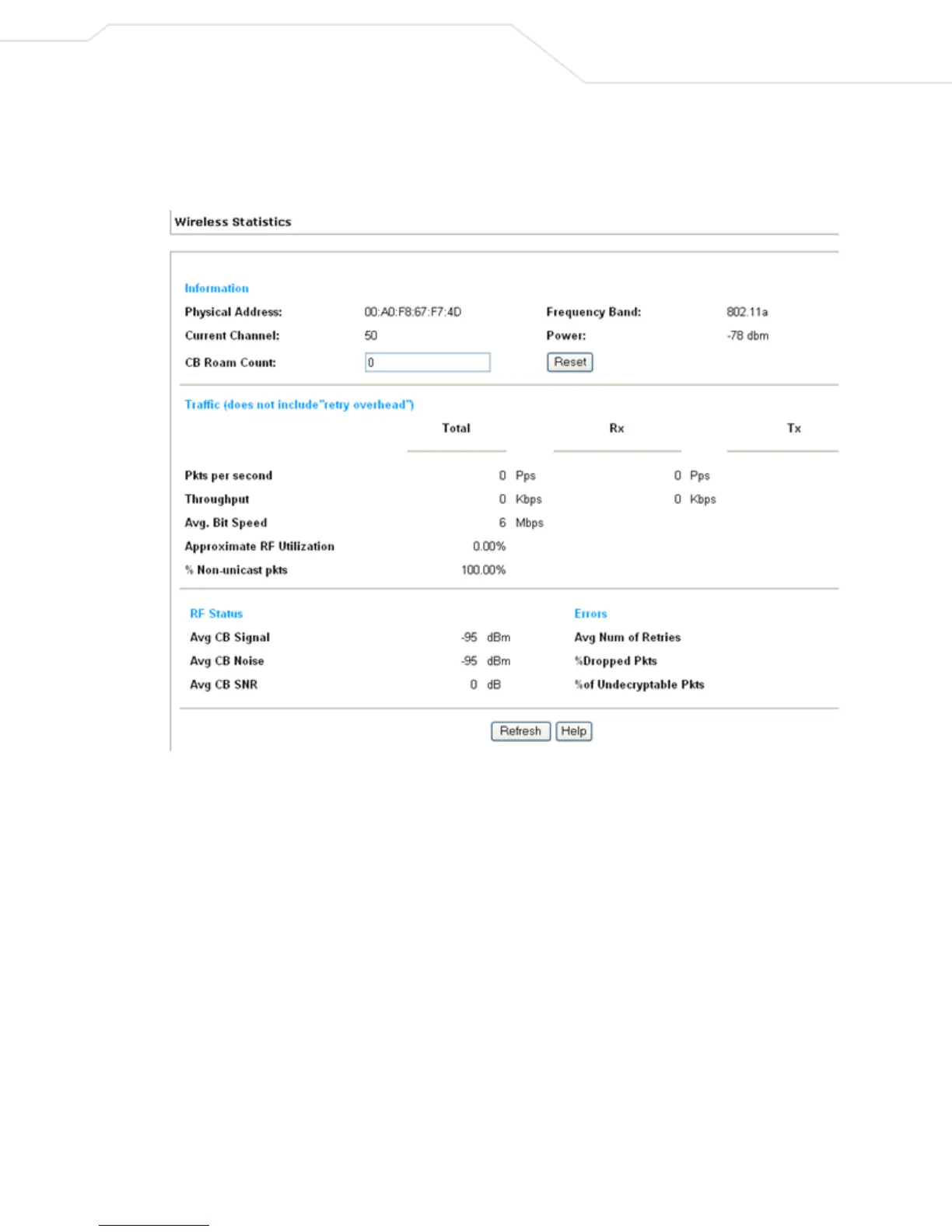
Task: Select the Wireless Statistics title text
Action: click(233, 222)
